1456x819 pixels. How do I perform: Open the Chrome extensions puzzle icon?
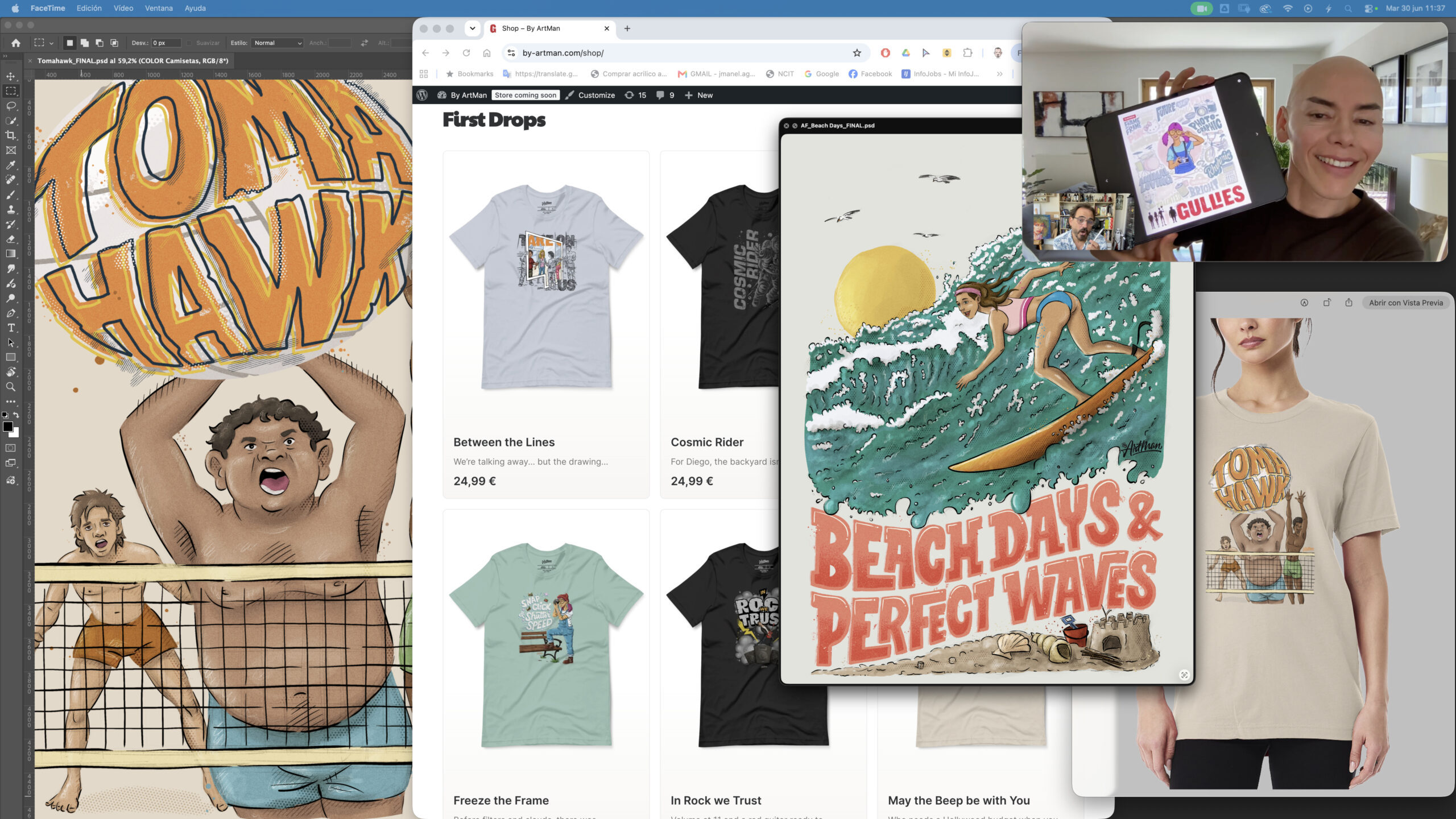tap(967, 53)
